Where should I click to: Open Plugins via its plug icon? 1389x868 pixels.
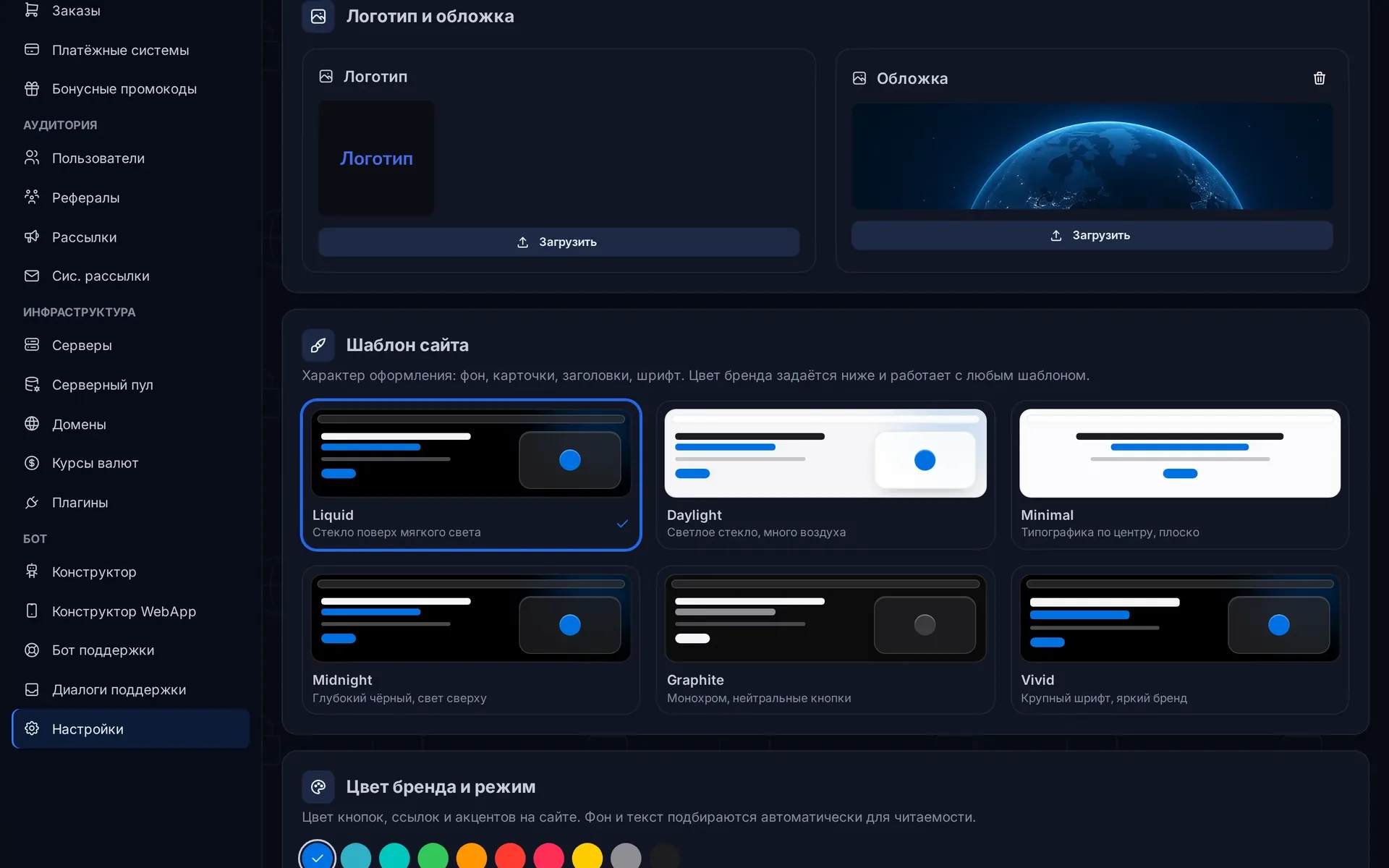pyautogui.click(x=32, y=502)
